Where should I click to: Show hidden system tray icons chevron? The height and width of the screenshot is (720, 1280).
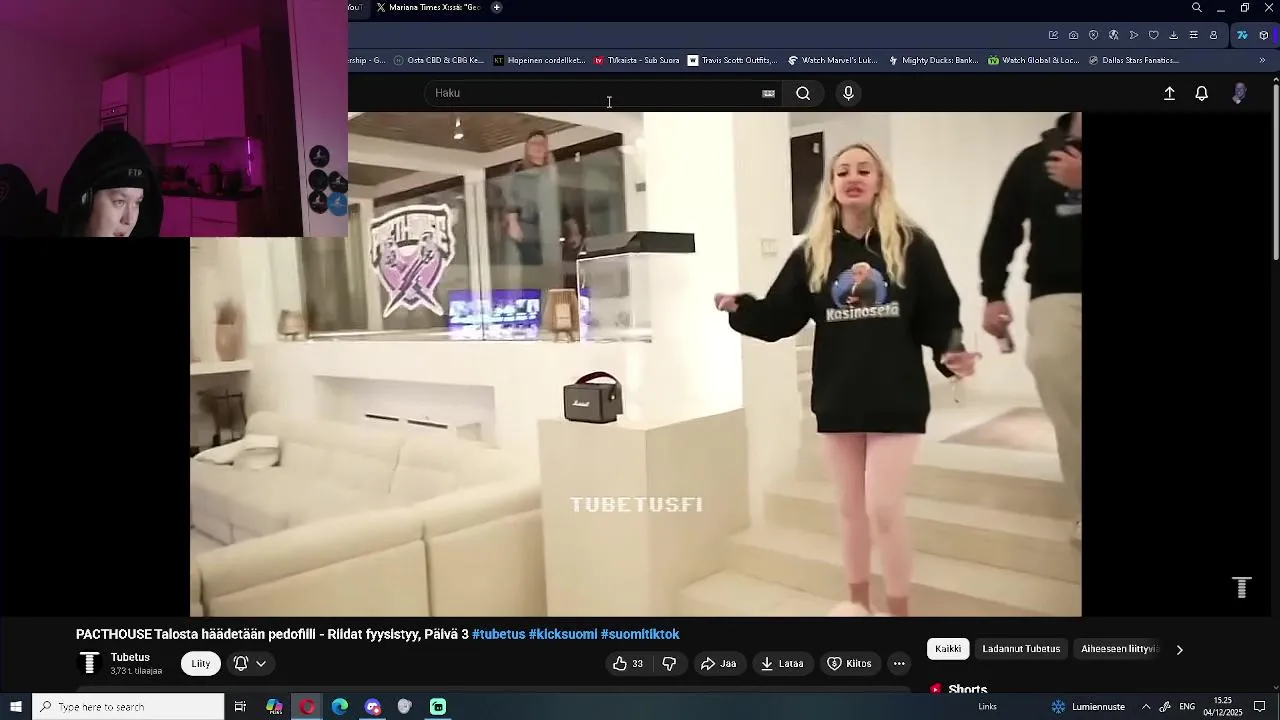1146,707
